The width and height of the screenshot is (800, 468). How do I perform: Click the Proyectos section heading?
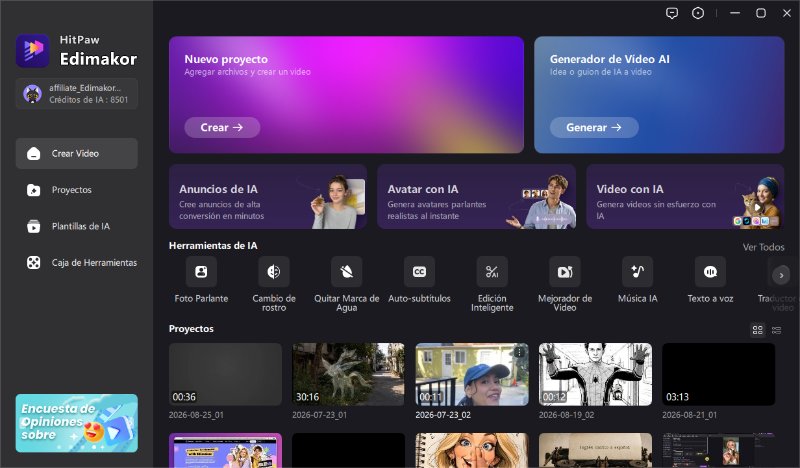click(191, 329)
